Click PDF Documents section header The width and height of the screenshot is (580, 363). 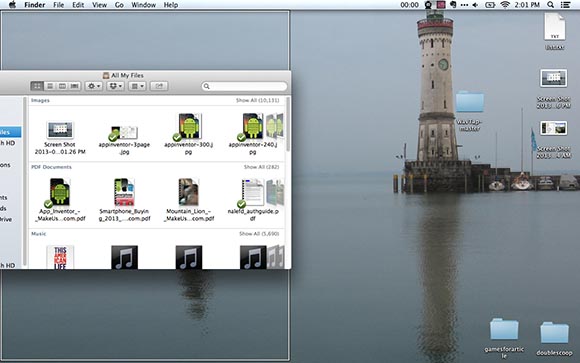point(51,167)
